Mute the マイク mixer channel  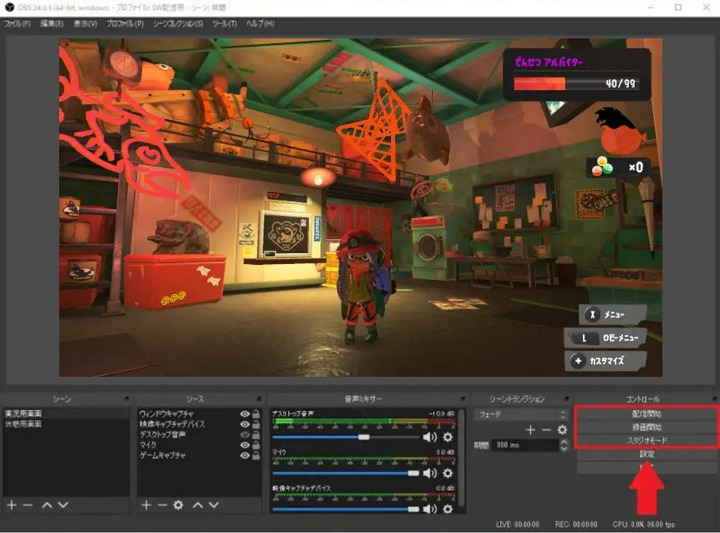click(429, 473)
